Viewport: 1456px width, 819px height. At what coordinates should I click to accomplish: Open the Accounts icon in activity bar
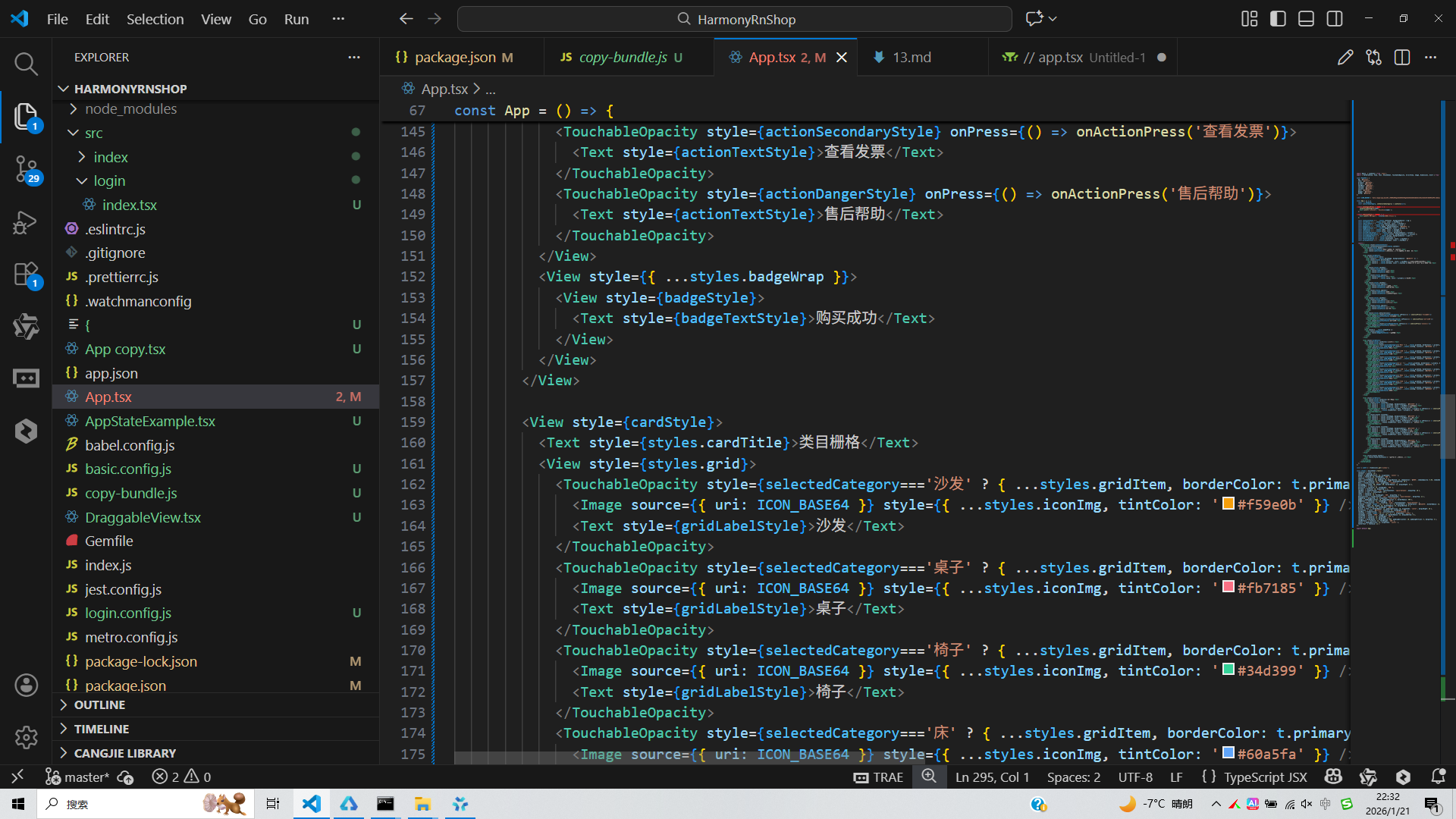pyautogui.click(x=26, y=685)
